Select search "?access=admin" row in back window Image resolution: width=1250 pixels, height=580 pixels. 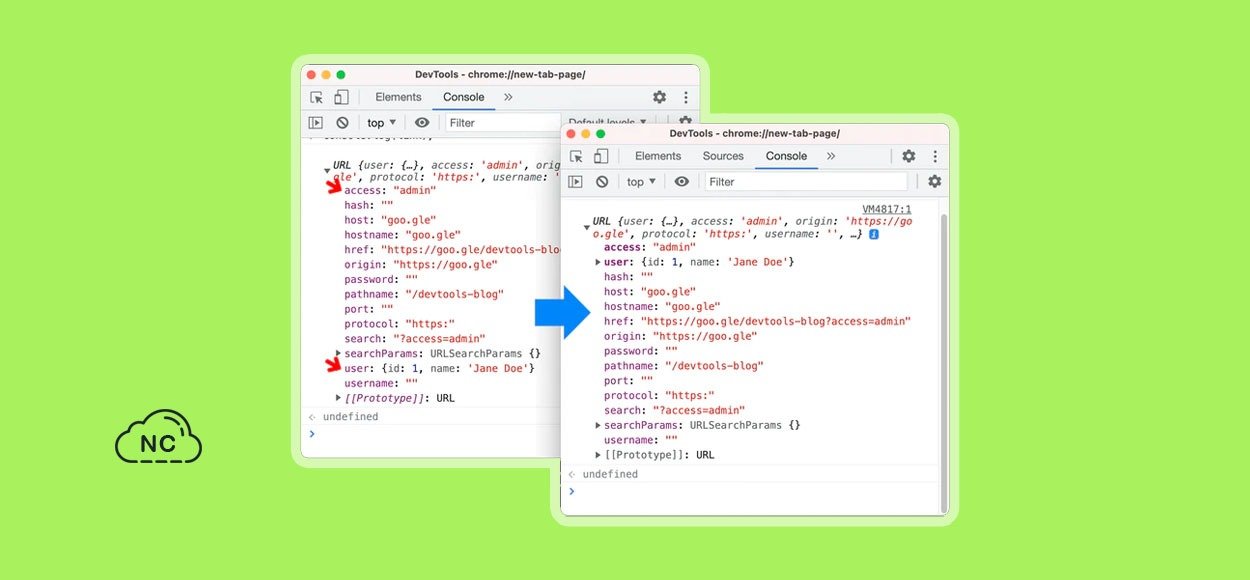point(414,339)
